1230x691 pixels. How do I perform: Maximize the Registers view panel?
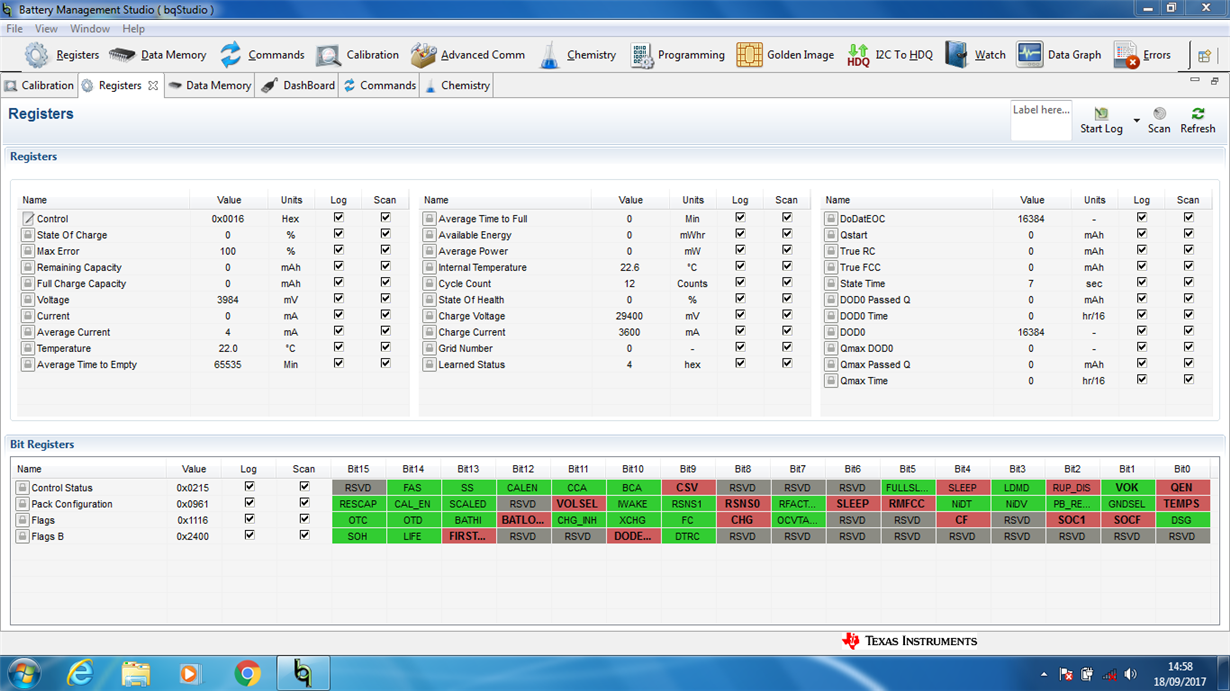pyautogui.click(x=1215, y=80)
